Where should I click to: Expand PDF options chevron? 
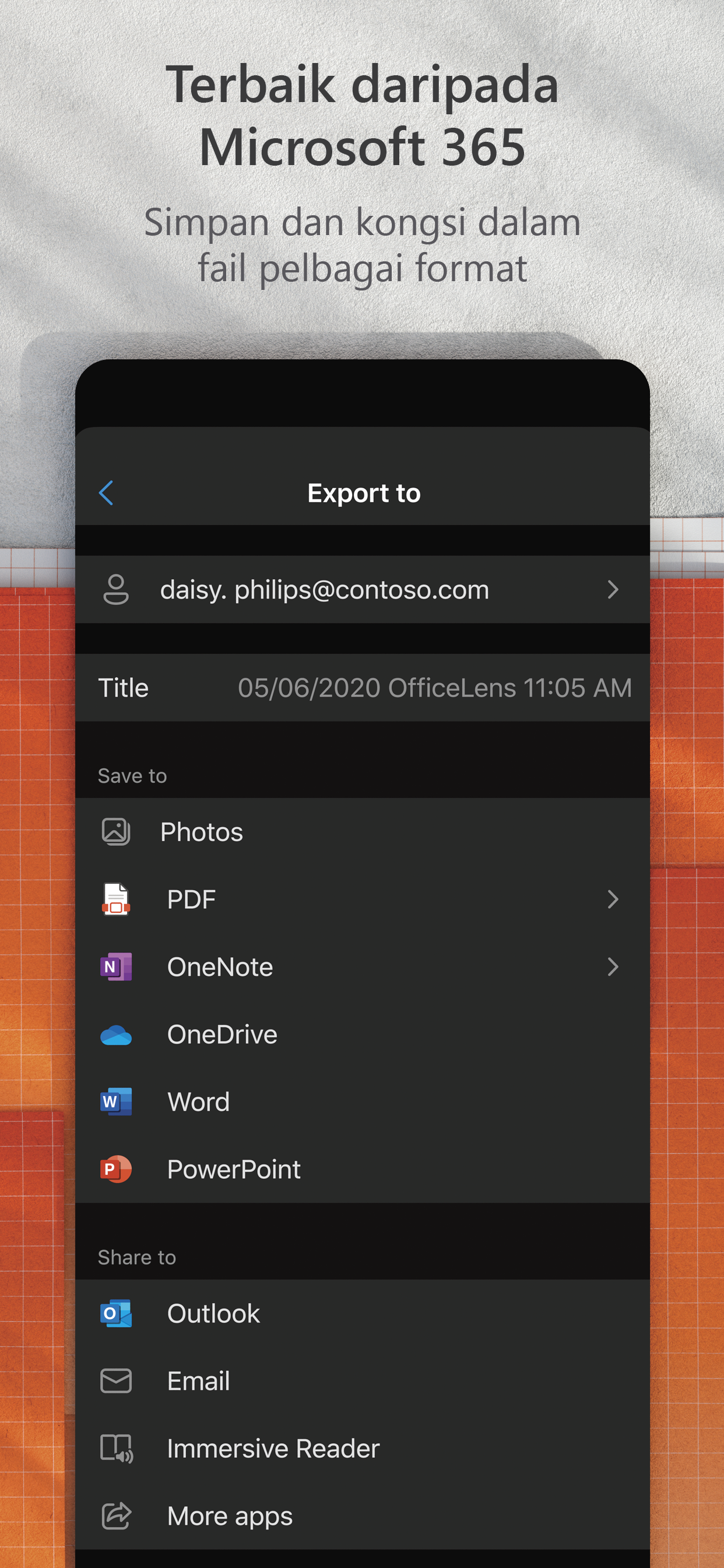tap(613, 899)
